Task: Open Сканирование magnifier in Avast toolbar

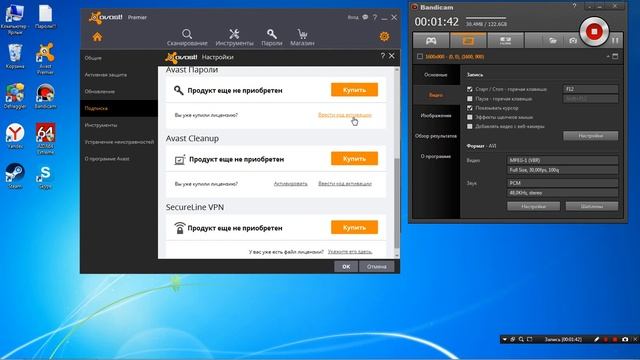Action: tap(187, 34)
